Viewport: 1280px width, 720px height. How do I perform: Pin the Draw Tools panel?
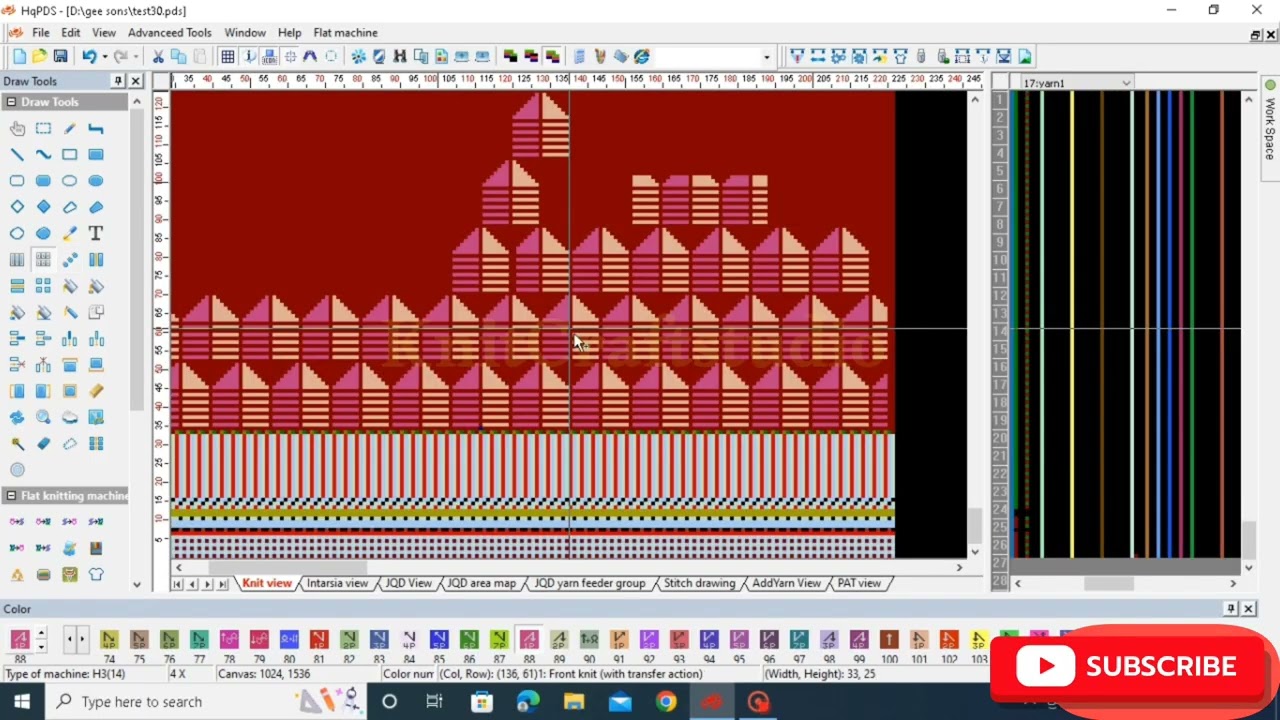[118, 81]
